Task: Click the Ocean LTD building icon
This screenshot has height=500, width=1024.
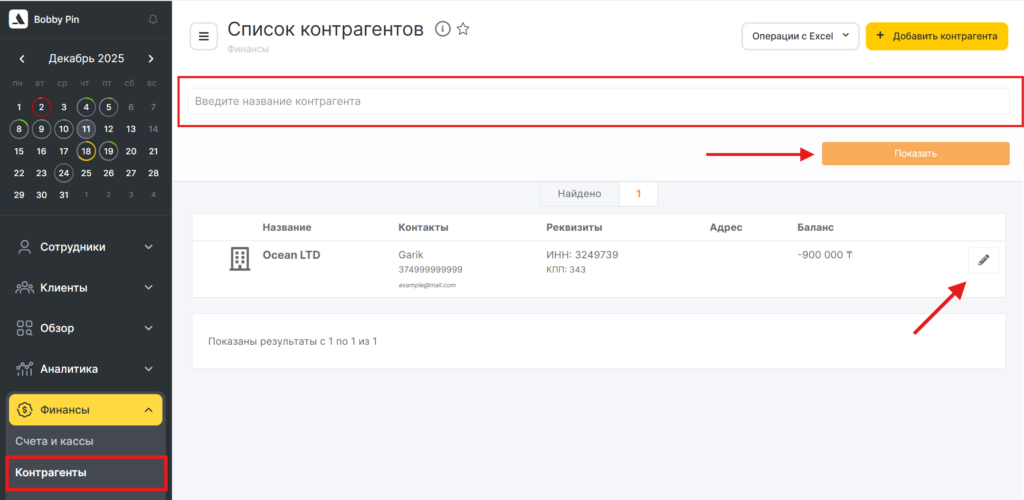Action: pyautogui.click(x=239, y=259)
